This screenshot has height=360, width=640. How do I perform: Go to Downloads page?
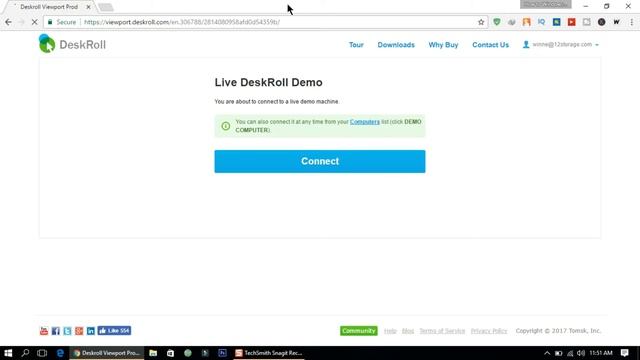(396, 45)
